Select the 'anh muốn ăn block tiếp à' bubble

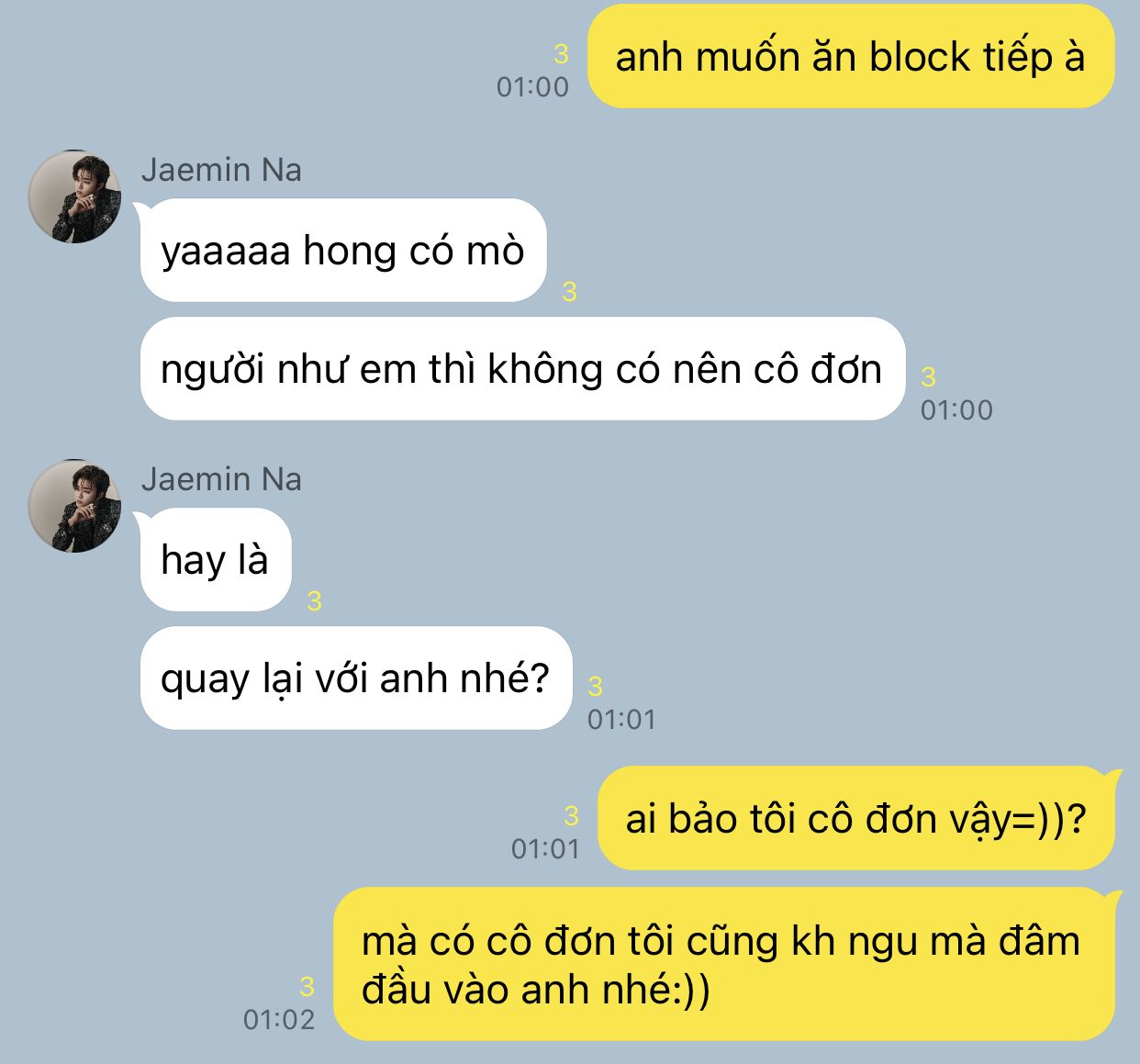[x=851, y=57]
